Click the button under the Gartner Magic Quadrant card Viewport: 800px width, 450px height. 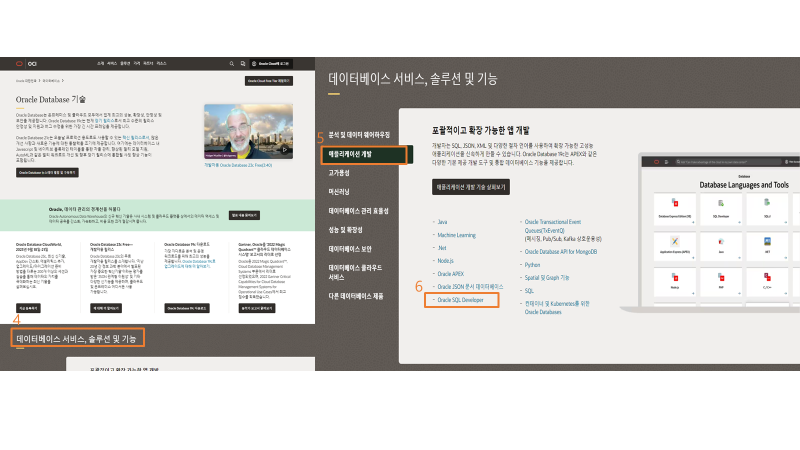[x=257, y=308]
